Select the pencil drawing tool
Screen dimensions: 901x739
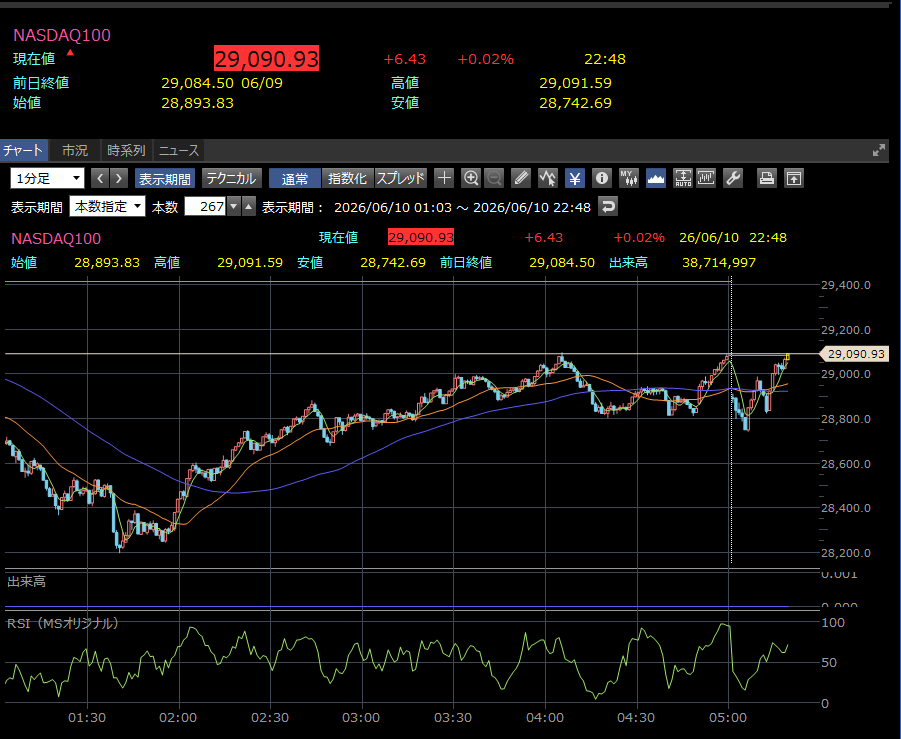[521, 178]
